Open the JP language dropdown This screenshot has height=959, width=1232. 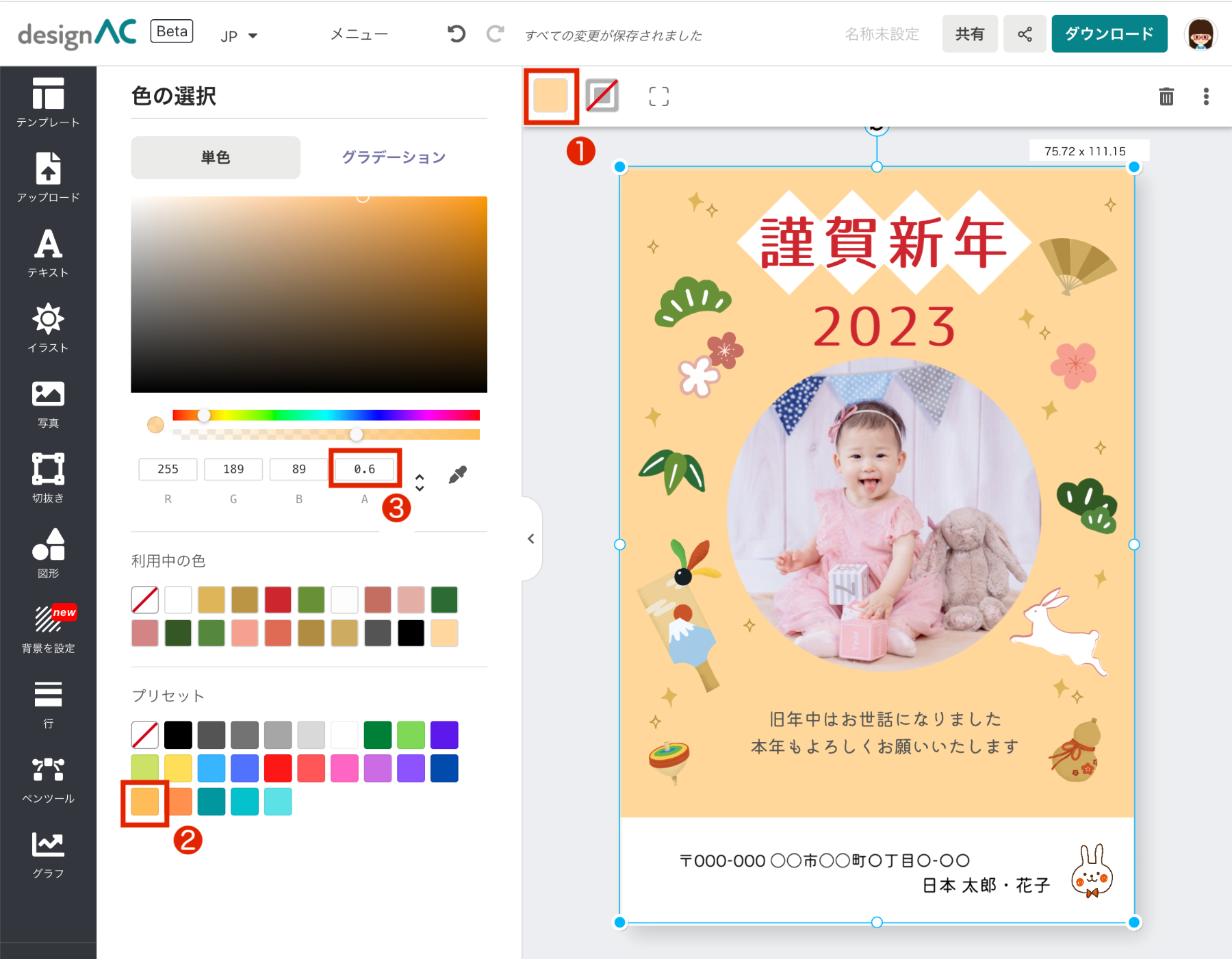click(x=238, y=35)
